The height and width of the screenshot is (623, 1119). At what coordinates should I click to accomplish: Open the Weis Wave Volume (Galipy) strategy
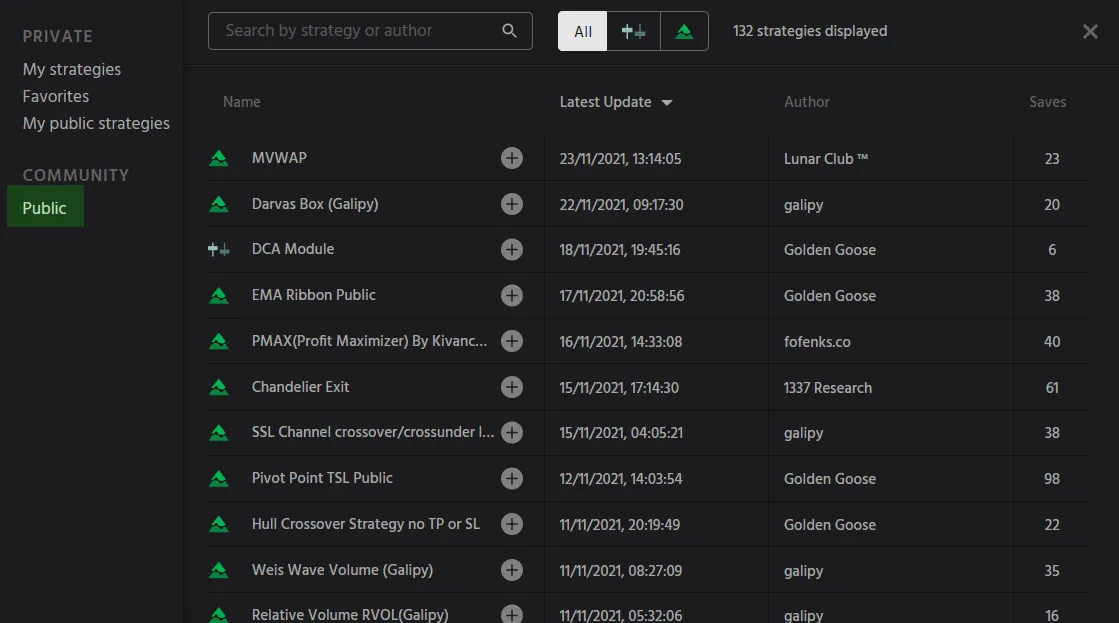pyautogui.click(x=342, y=569)
